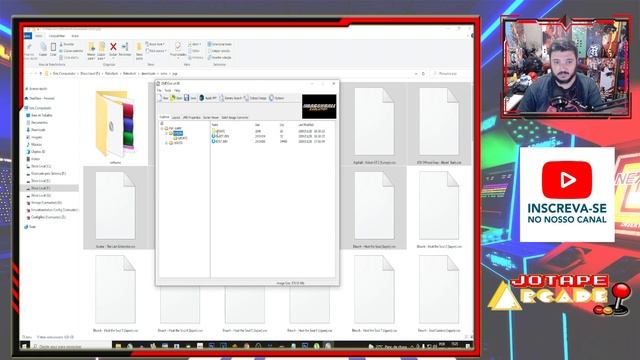Click the Explorer search box
The height and width of the screenshot is (360, 640).
click(450, 73)
